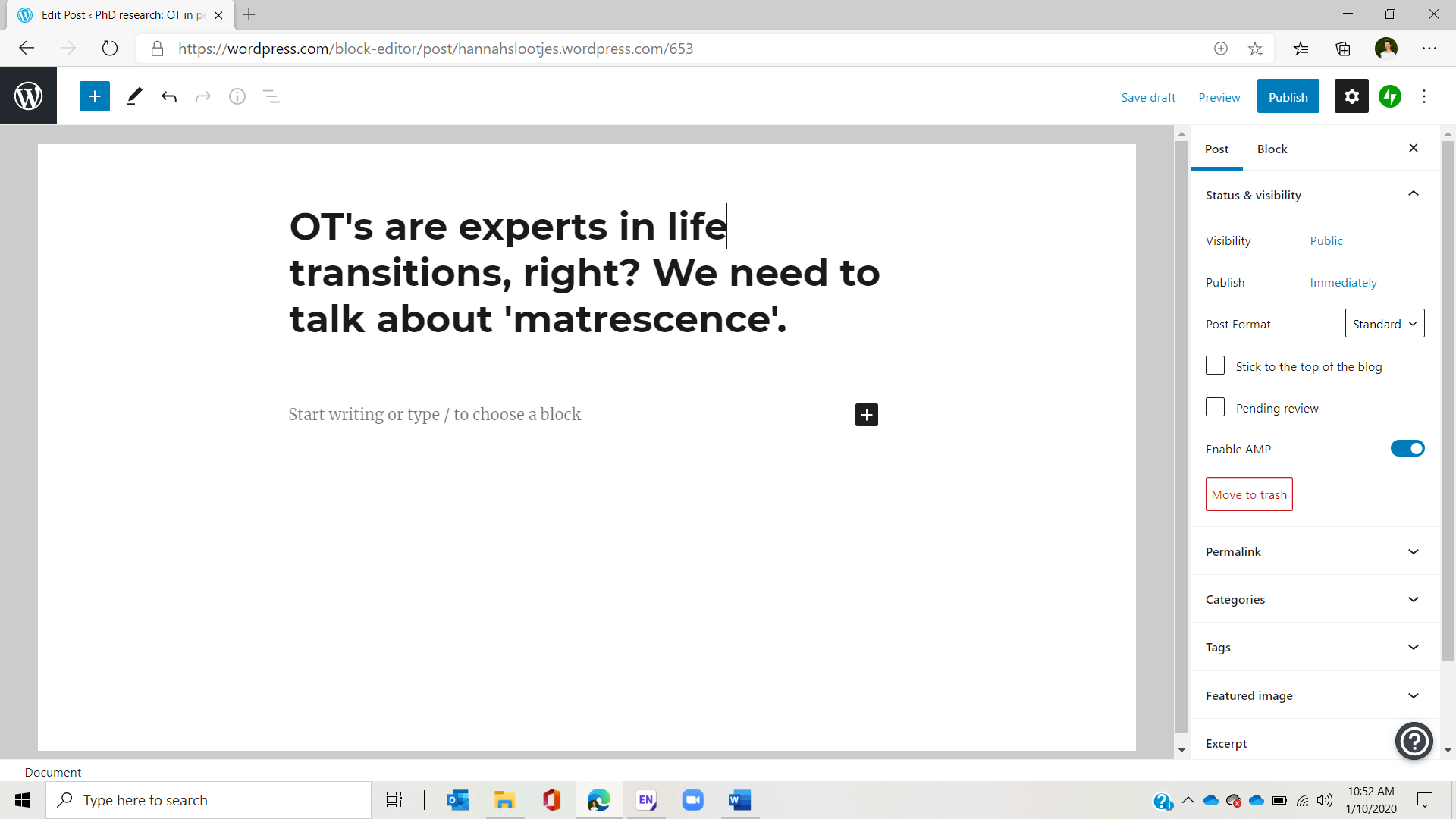The height and width of the screenshot is (819, 1456).
Task: Turn off the Enable AMP switch
Action: pyautogui.click(x=1407, y=449)
